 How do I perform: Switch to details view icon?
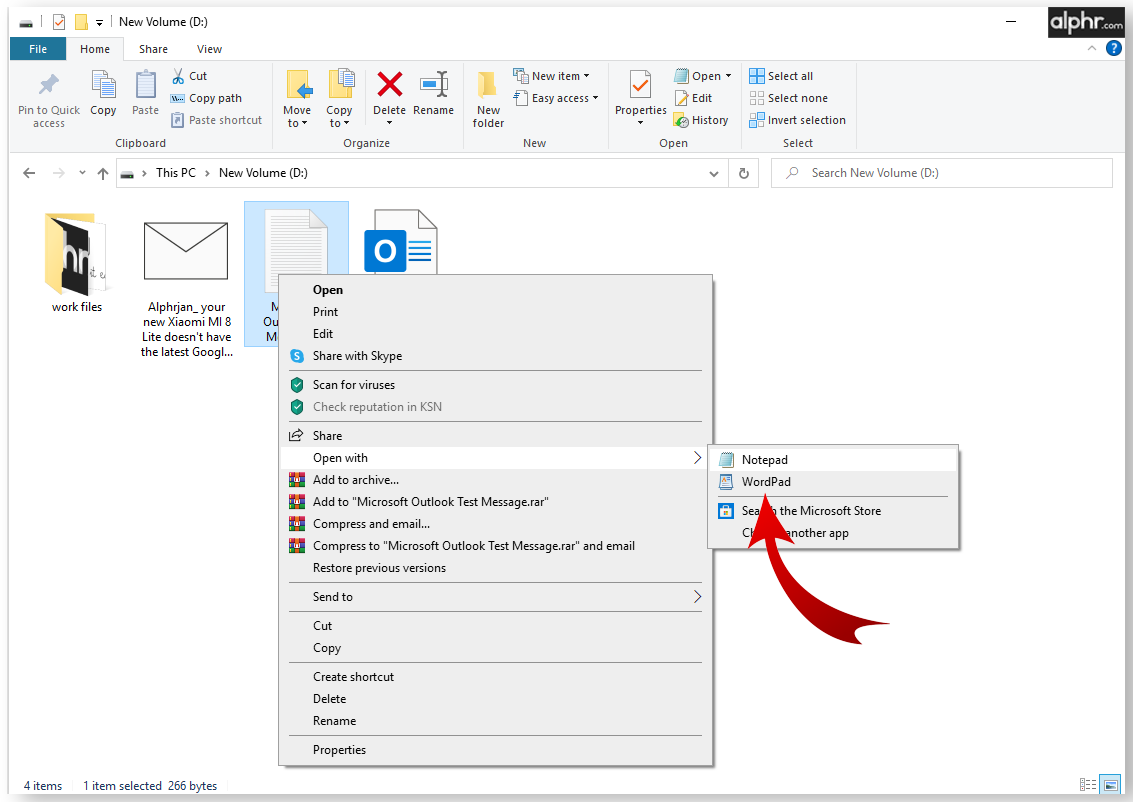(x=1087, y=785)
